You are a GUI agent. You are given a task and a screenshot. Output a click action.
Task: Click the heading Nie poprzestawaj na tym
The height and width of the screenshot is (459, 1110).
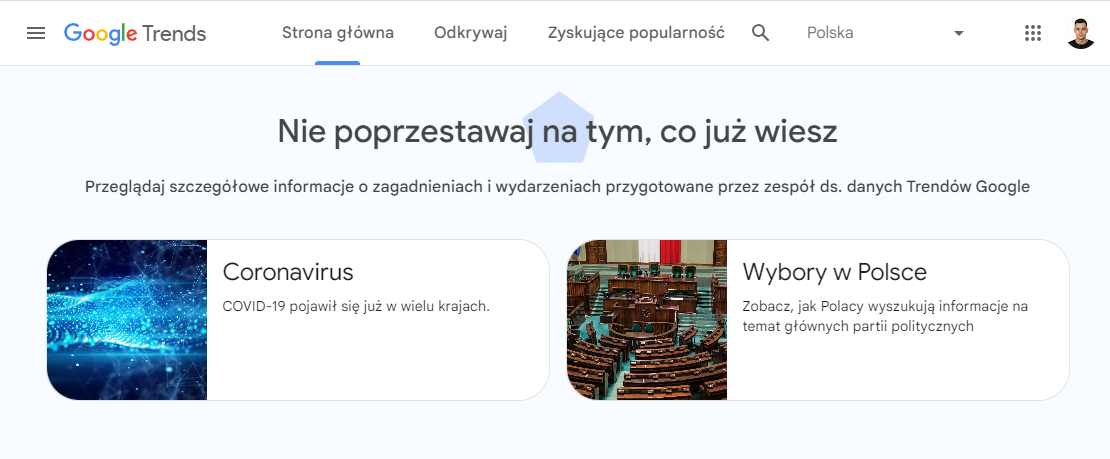tap(557, 132)
